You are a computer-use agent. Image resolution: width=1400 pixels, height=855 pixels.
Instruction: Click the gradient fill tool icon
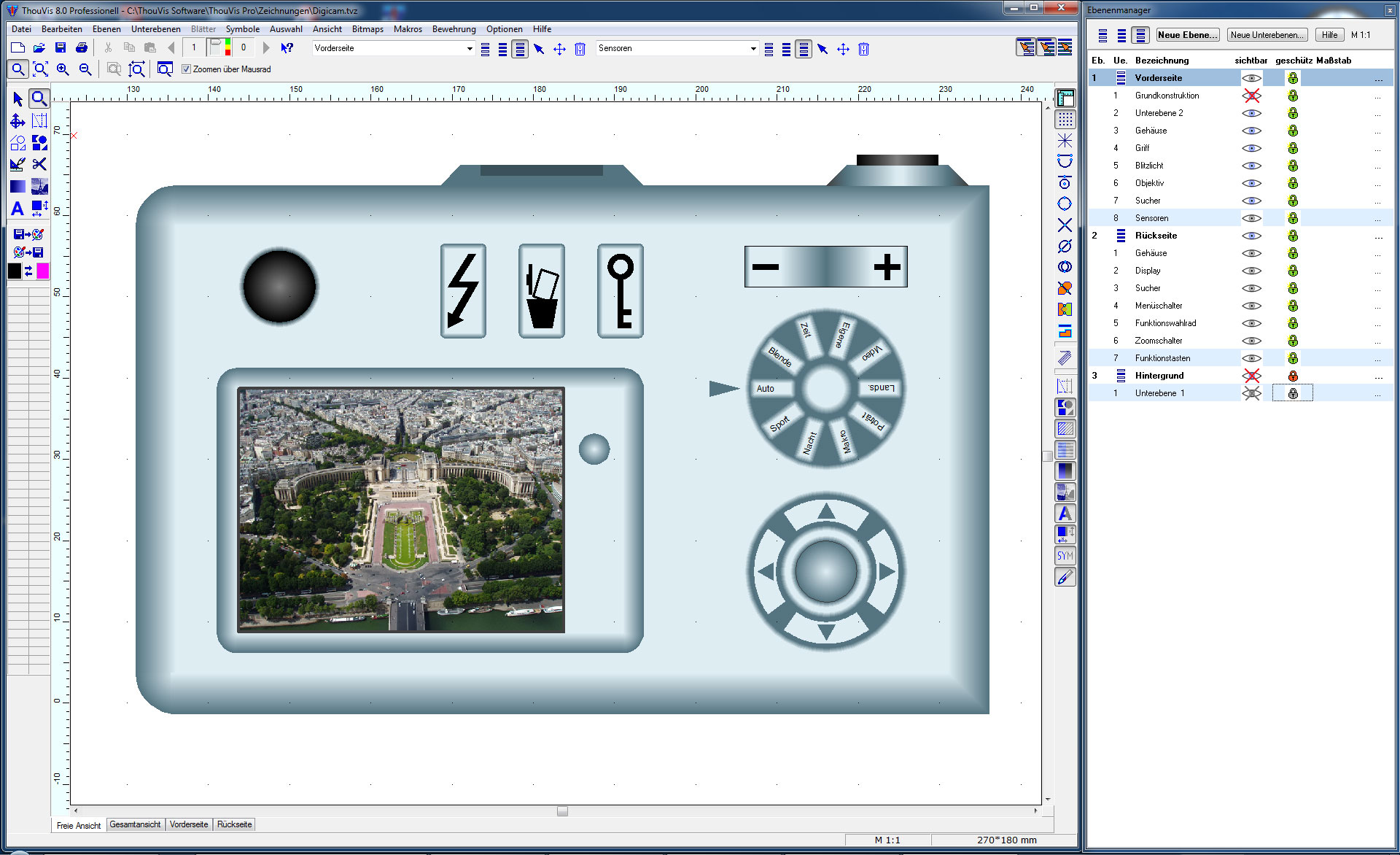pos(17,187)
